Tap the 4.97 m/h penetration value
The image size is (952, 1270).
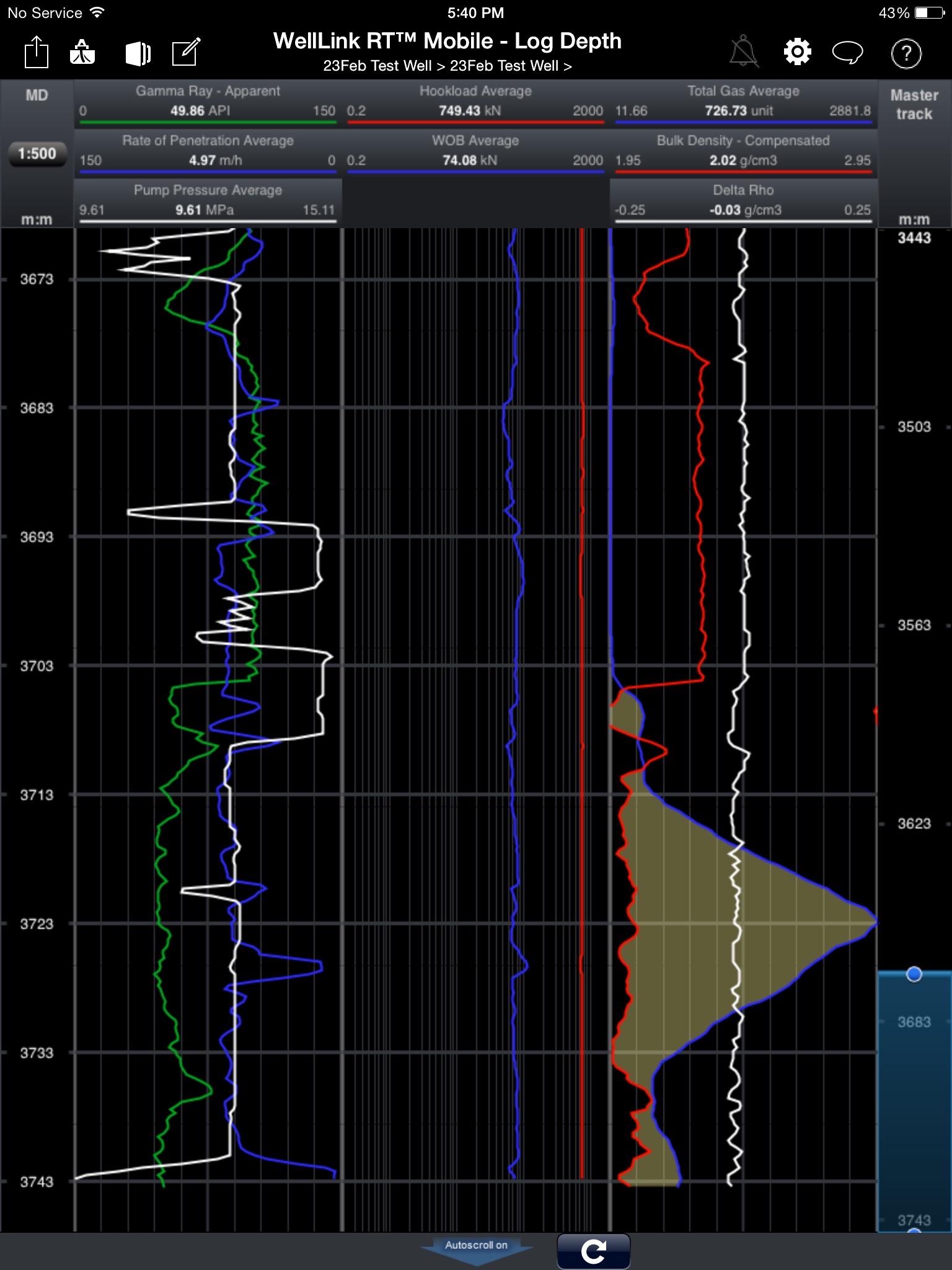[215, 161]
